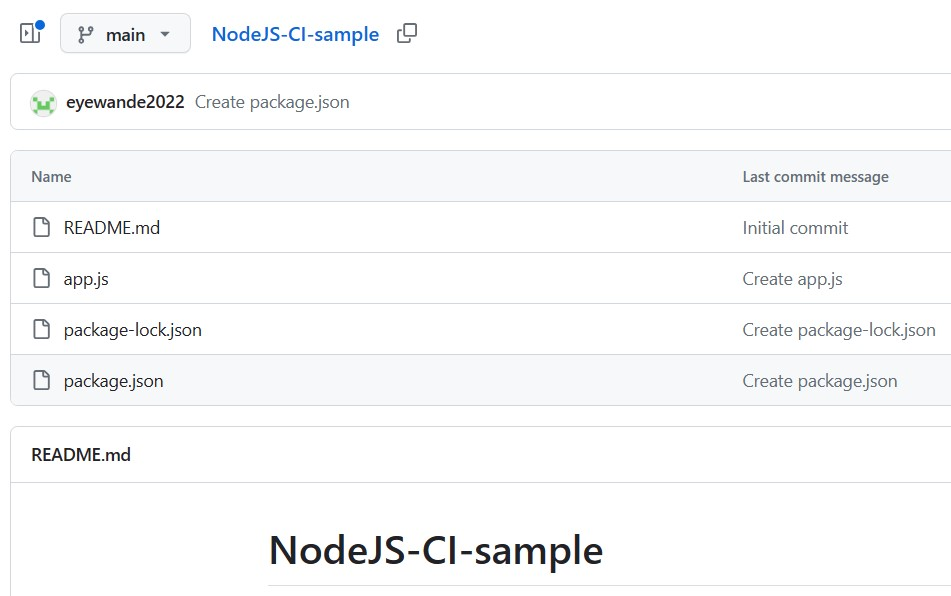The width and height of the screenshot is (951, 596).
Task: Open the NodeJS-CI-sample repository link
Action: pos(295,32)
